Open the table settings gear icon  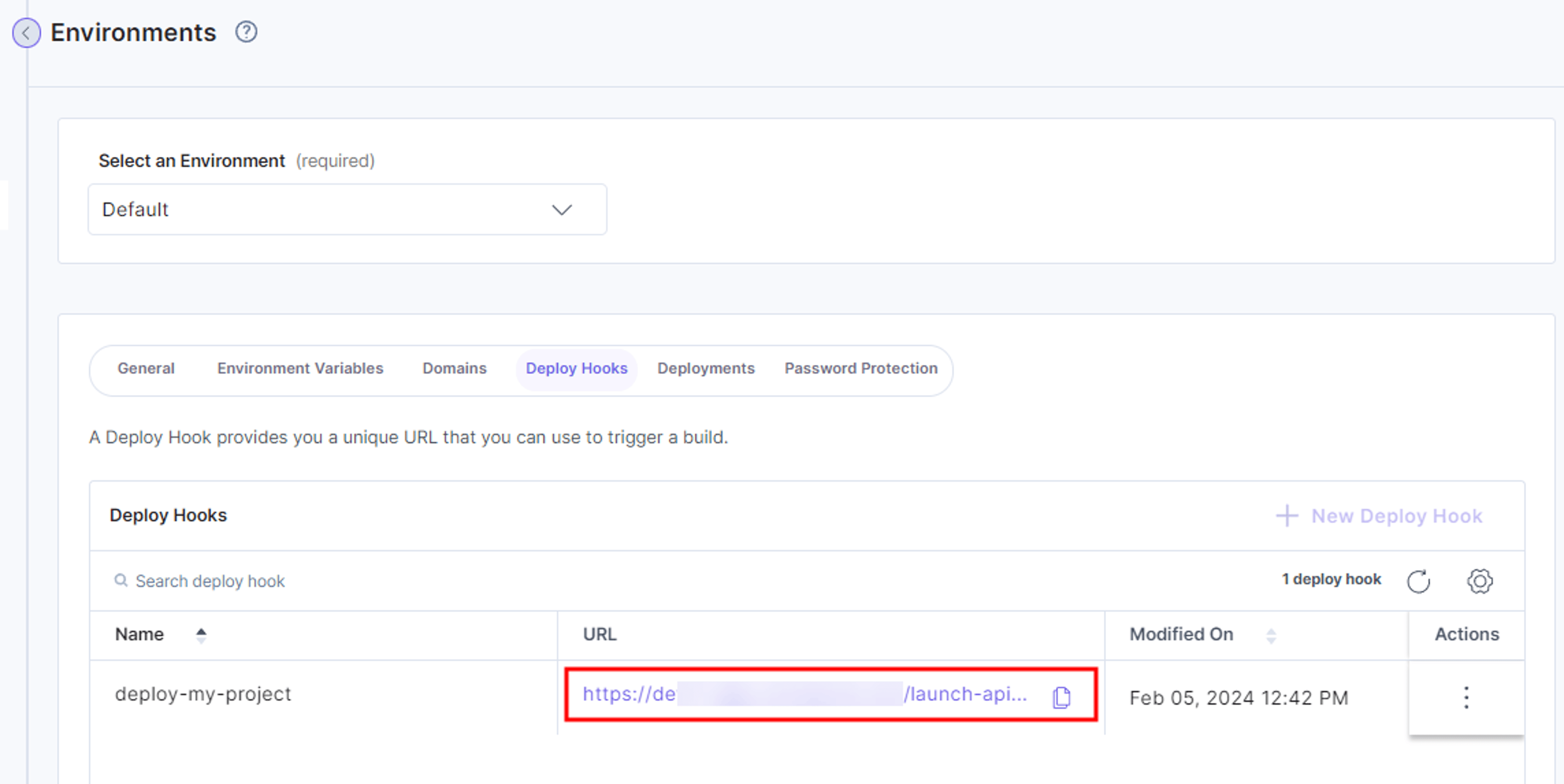tap(1480, 581)
